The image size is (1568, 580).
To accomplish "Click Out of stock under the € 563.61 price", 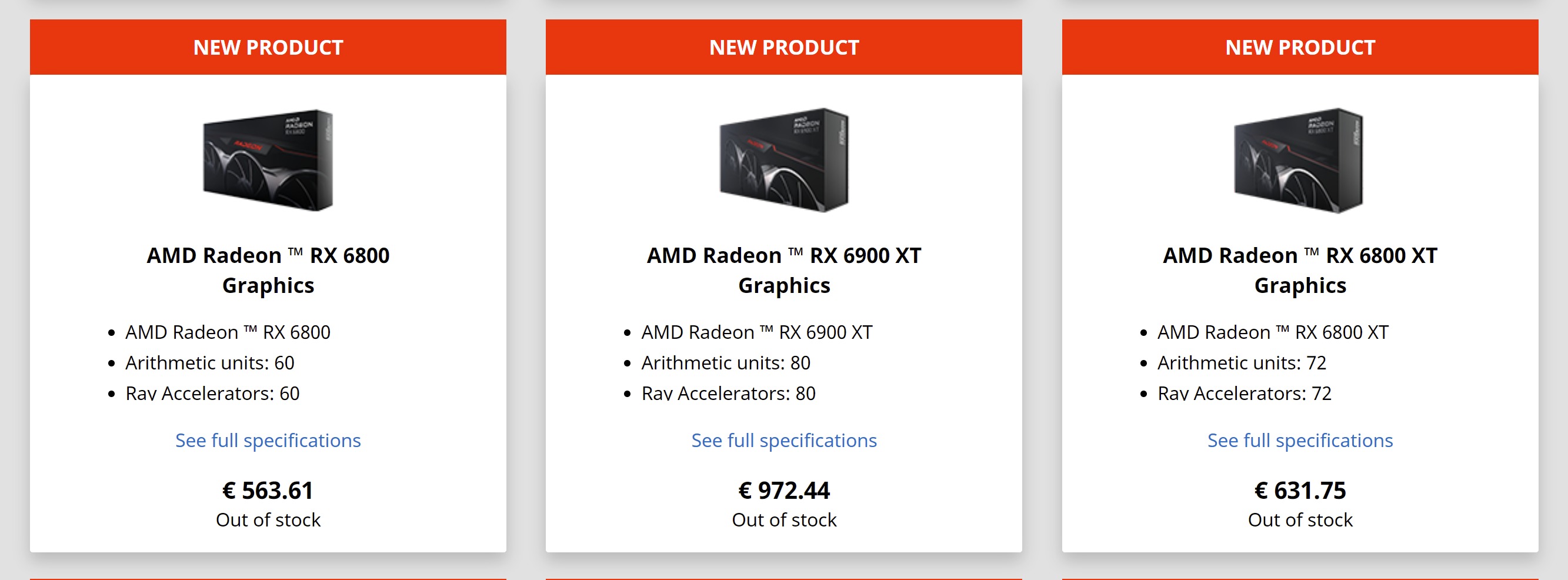I will click(268, 520).
